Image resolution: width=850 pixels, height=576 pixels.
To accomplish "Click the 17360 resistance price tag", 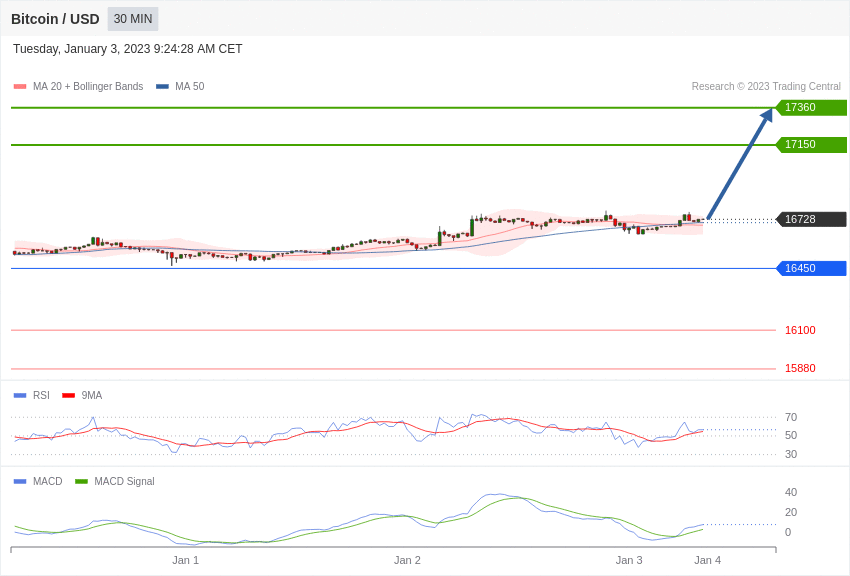I will tap(811, 107).
